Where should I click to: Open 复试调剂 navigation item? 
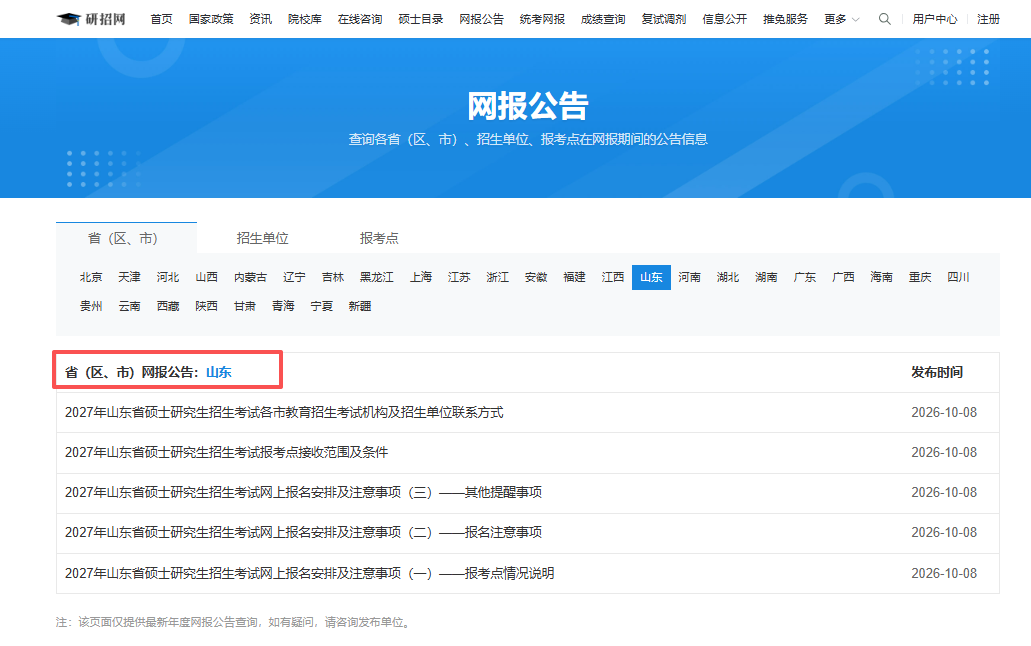click(663, 19)
